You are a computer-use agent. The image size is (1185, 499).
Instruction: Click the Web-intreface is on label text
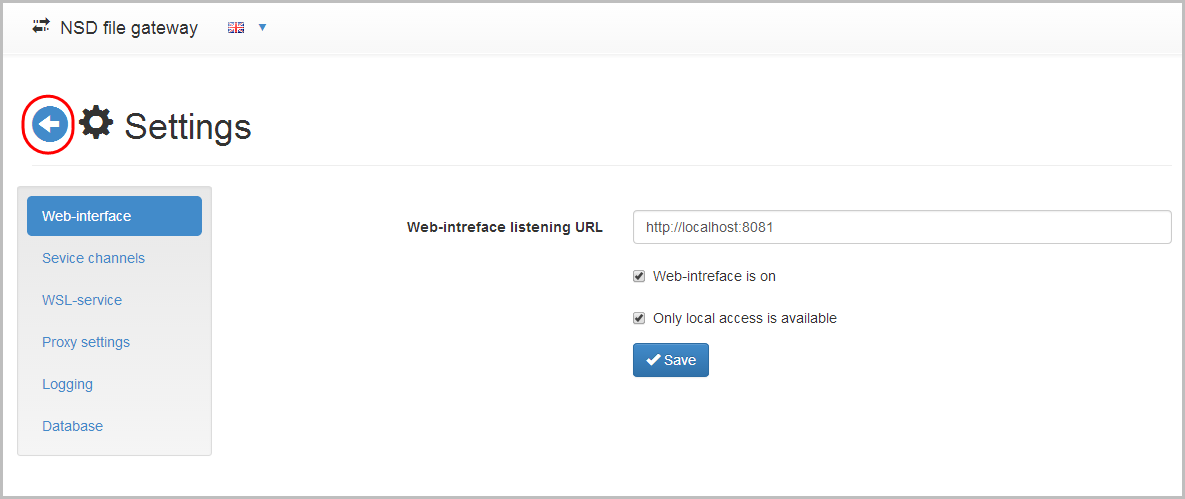(x=714, y=276)
